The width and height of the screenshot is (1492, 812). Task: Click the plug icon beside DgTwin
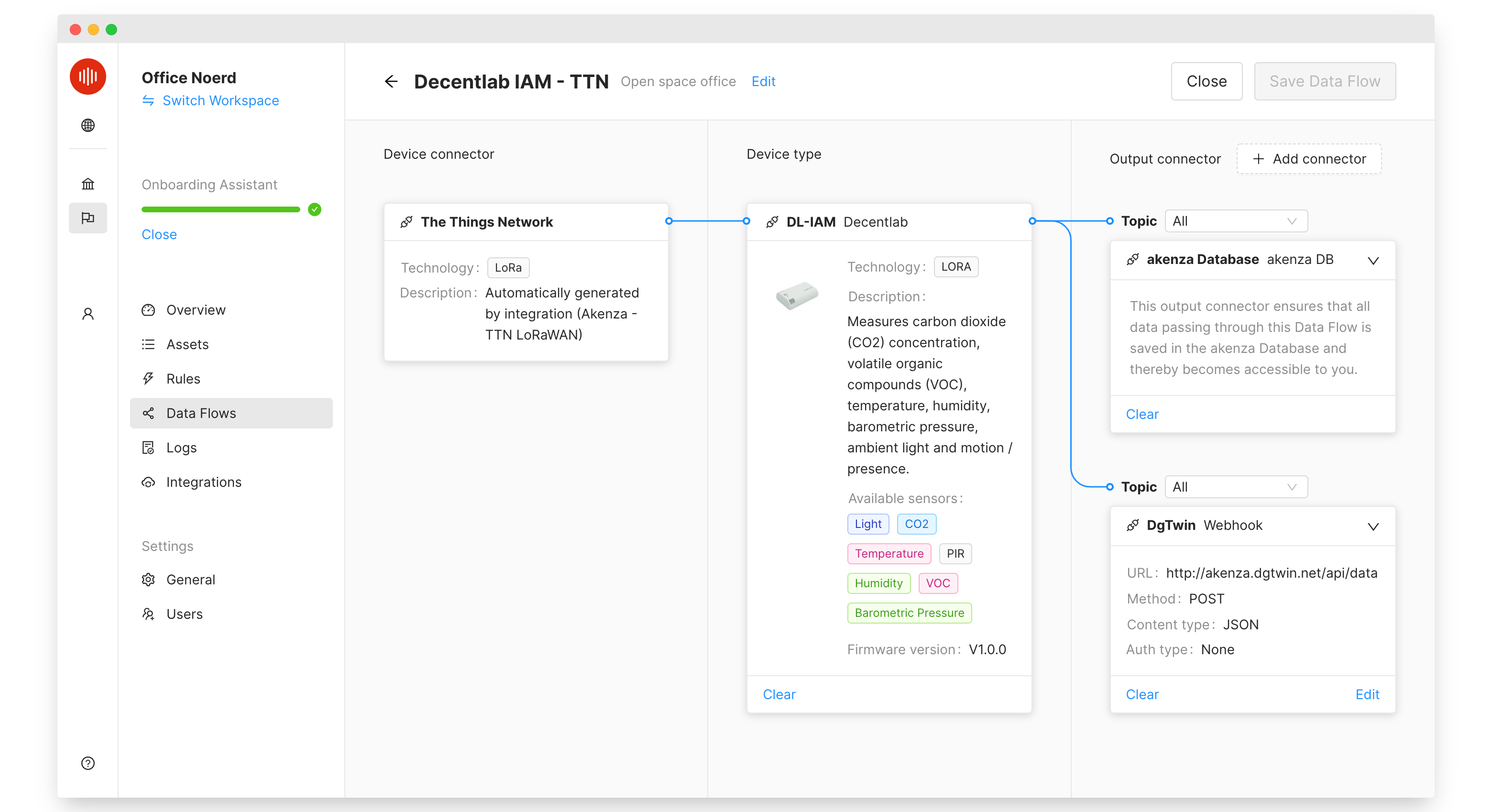tap(1133, 525)
